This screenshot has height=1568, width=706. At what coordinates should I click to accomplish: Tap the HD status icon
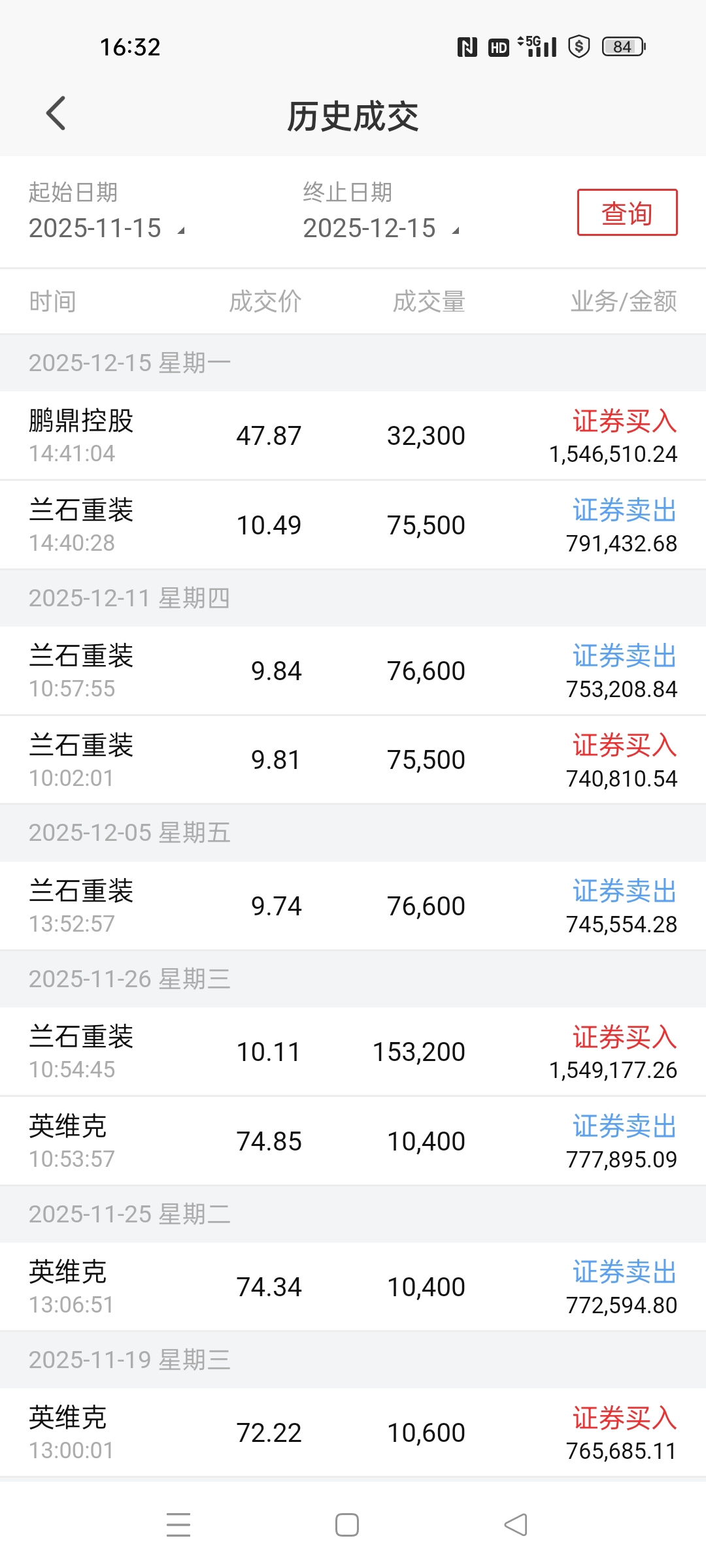(499, 47)
